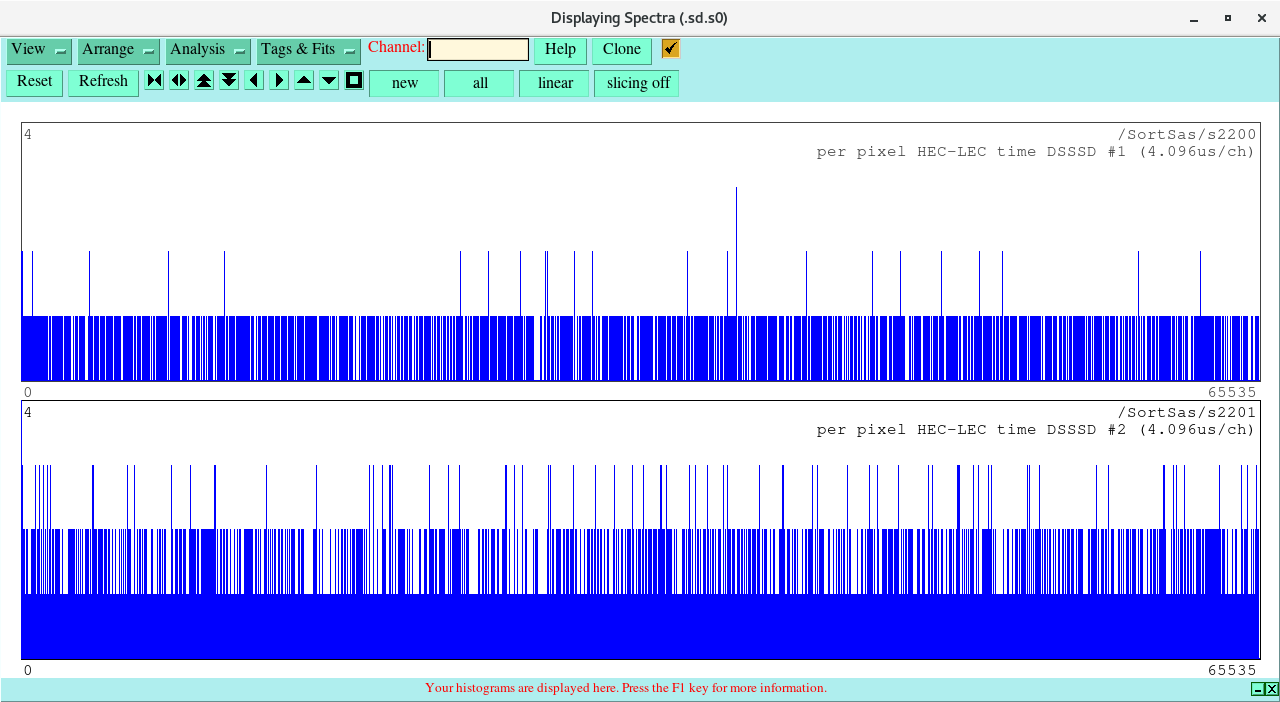Click the double down-arrow icon
The height and width of the screenshot is (702, 1280).
(229, 81)
